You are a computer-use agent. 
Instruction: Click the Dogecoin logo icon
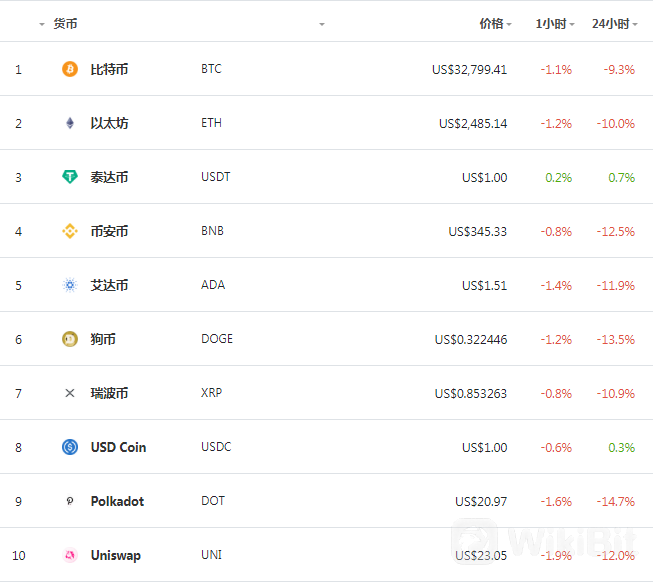70,339
